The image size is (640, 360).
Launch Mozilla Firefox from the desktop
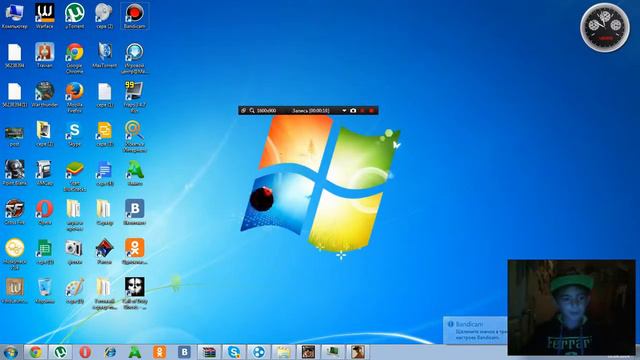click(x=75, y=97)
